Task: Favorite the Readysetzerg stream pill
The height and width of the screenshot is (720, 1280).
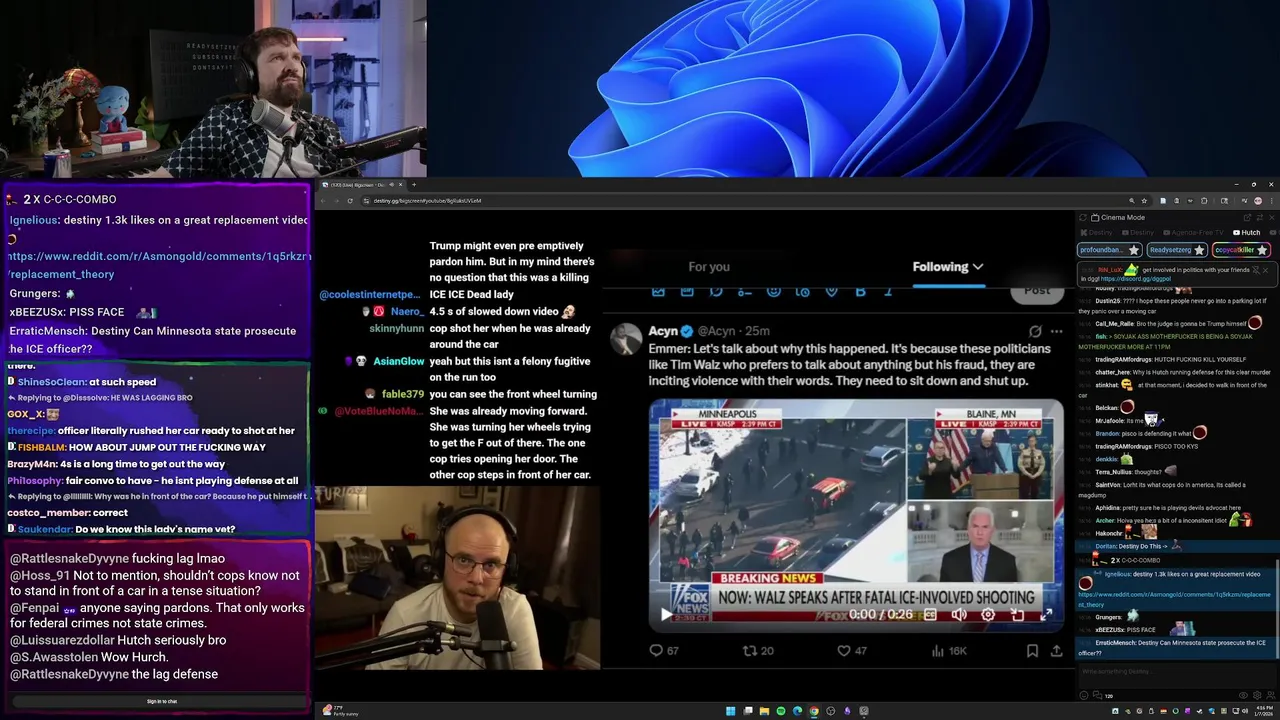Action: (x=1199, y=250)
